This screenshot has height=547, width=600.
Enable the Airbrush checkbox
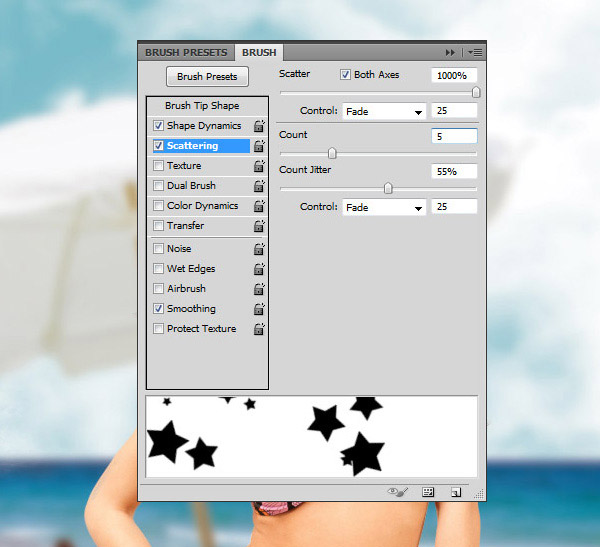158,288
